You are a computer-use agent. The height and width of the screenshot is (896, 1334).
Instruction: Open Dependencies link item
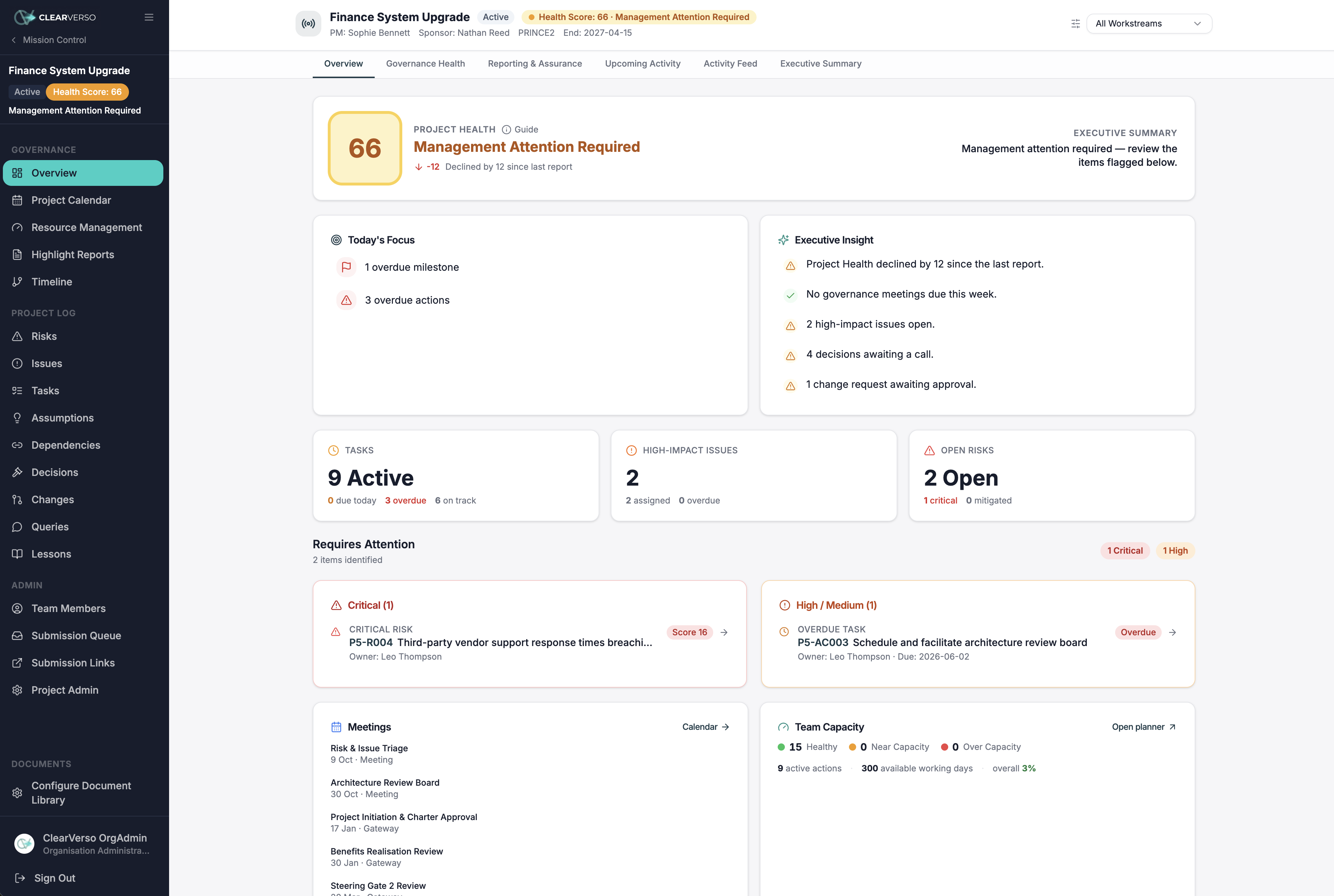click(83, 445)
